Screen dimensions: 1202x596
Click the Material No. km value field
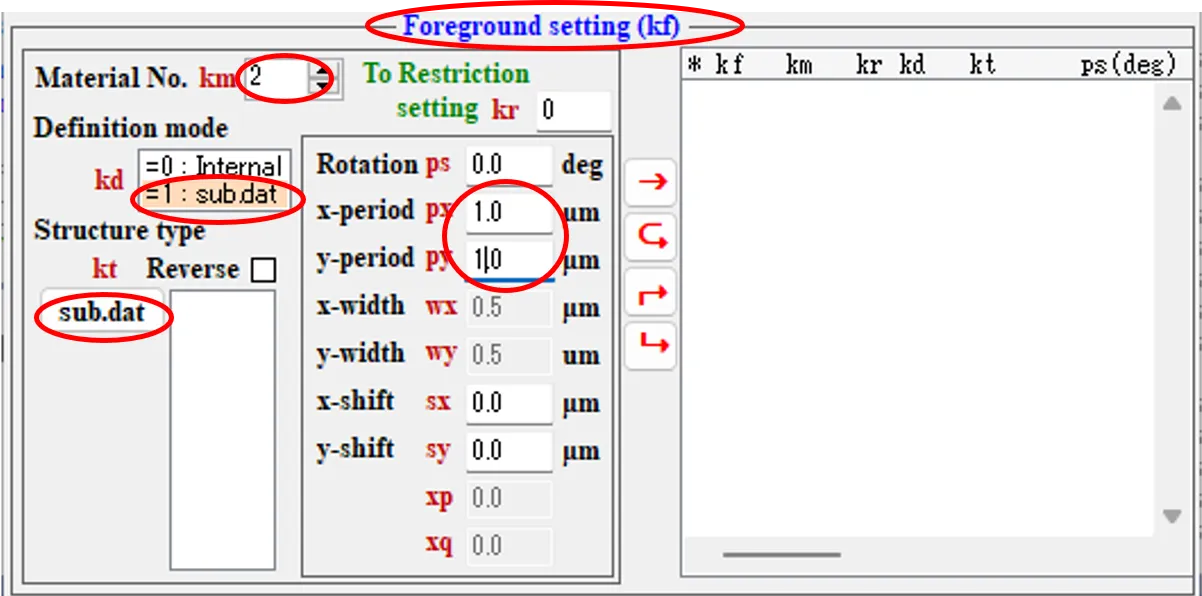coord(278,77)
